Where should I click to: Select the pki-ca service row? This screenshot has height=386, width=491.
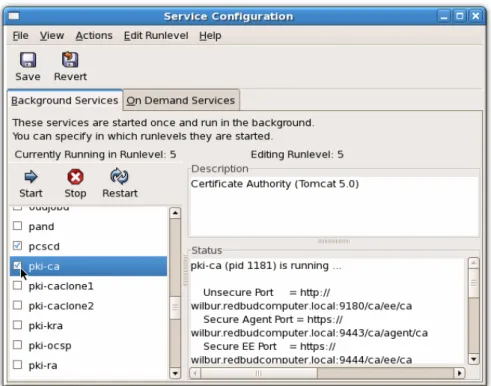click(88, 266)
